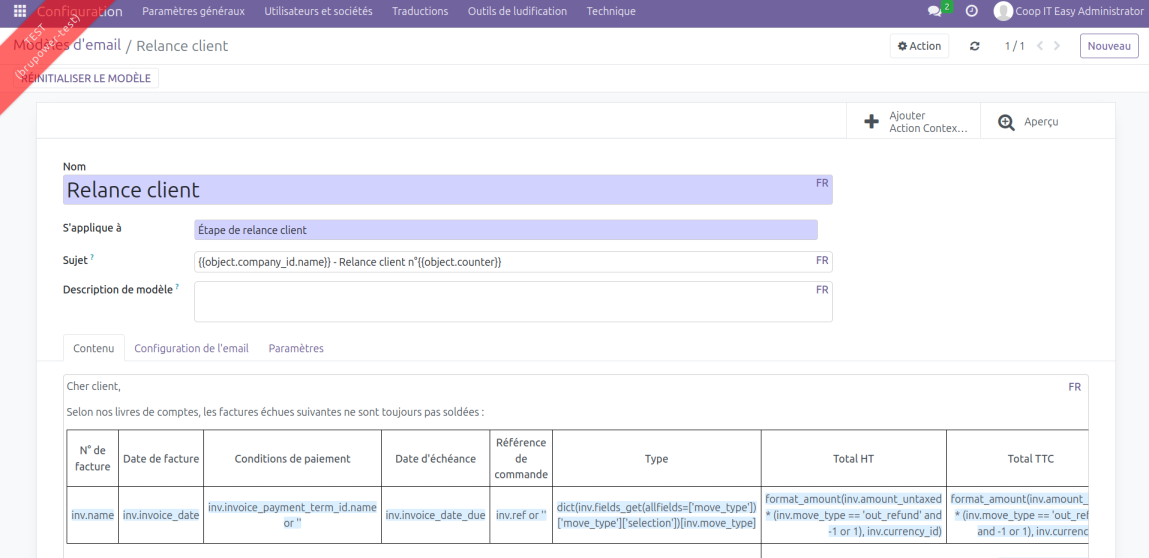The height and width of the screenshot is (558, 1149).
Task: Click the format_amount(inv.amount_untaxed cell
Action: click(854, 515)
